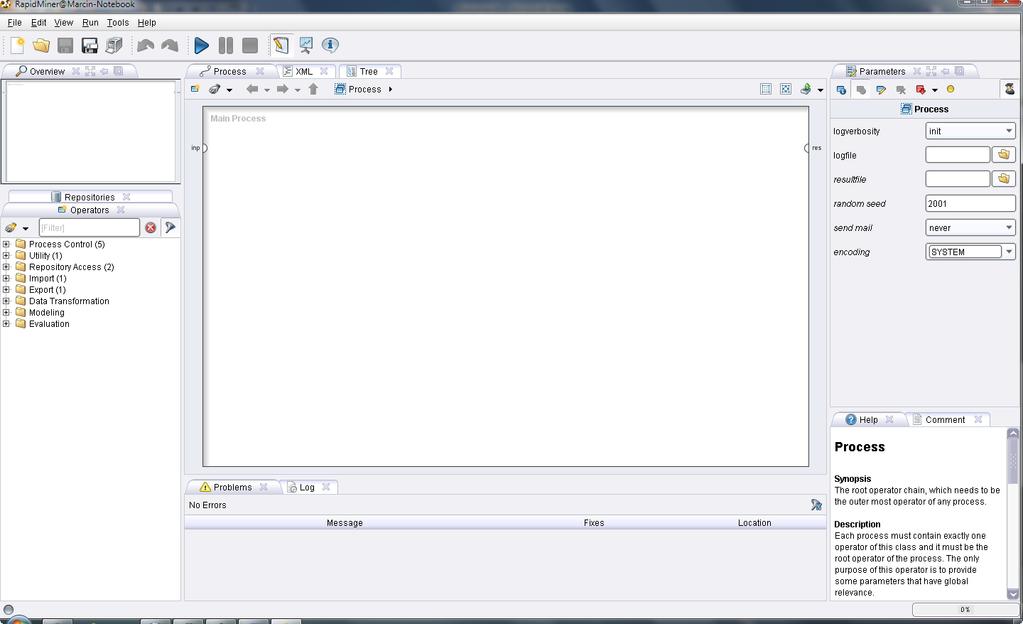Click the rename operator pencil icon
Image resolution: width=1023 pixels, height=624 pixels.
click(x=881, y=89)
